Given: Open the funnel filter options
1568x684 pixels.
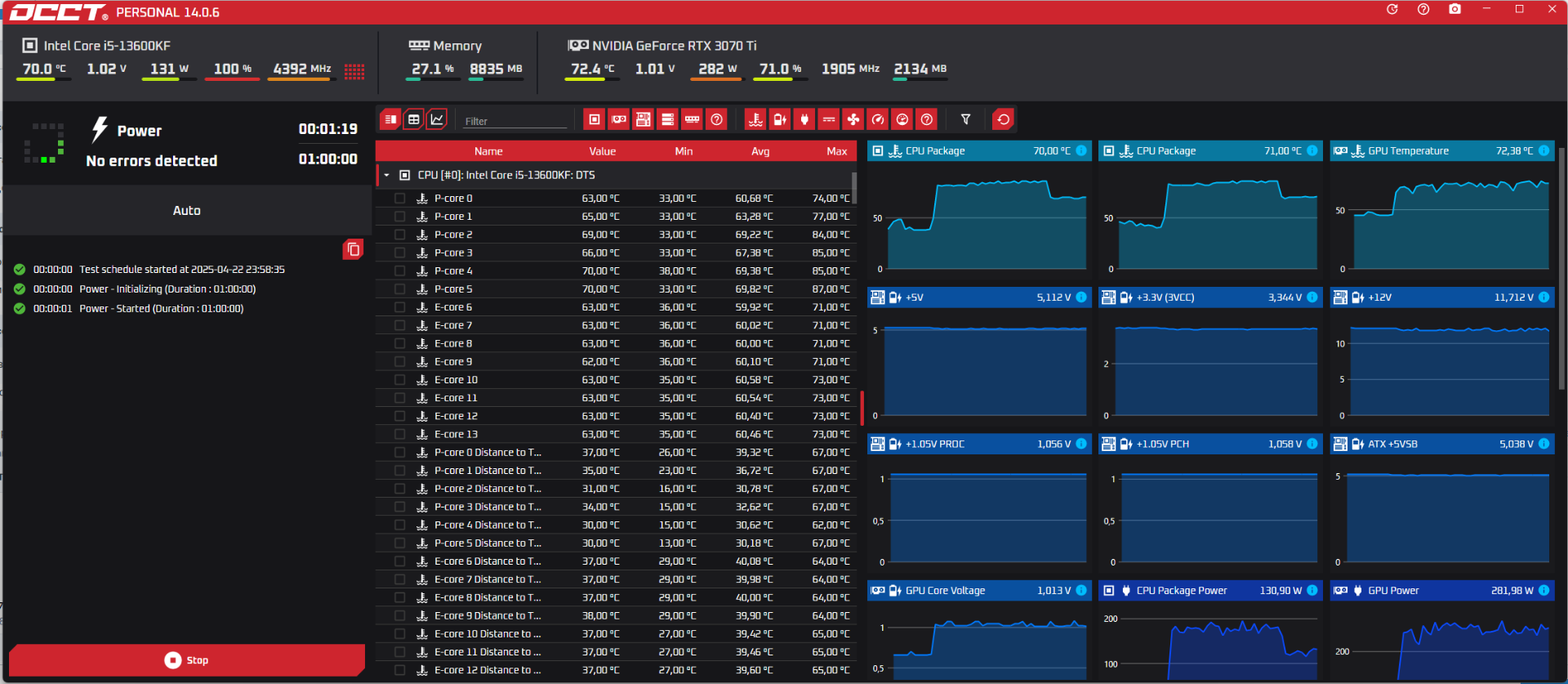Looking at the screenshot, I should tap(966, 120).
